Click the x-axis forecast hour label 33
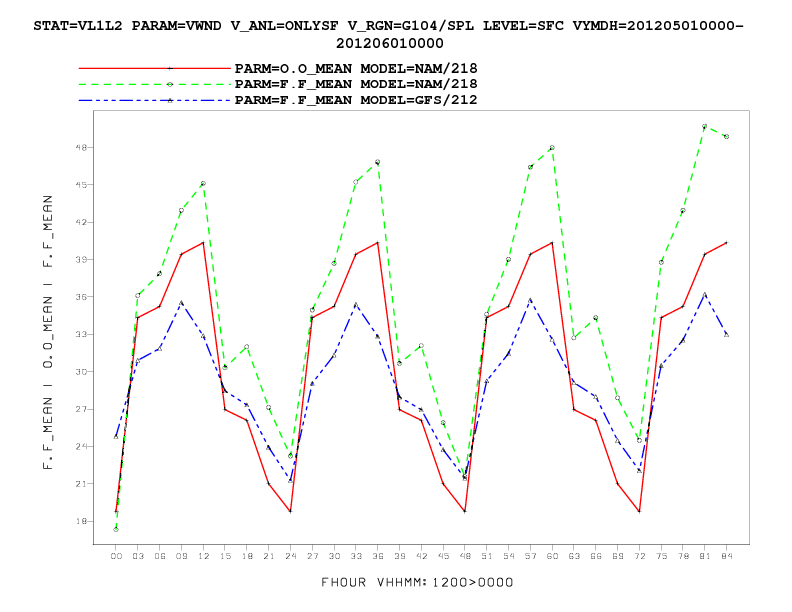 [356, 556]
